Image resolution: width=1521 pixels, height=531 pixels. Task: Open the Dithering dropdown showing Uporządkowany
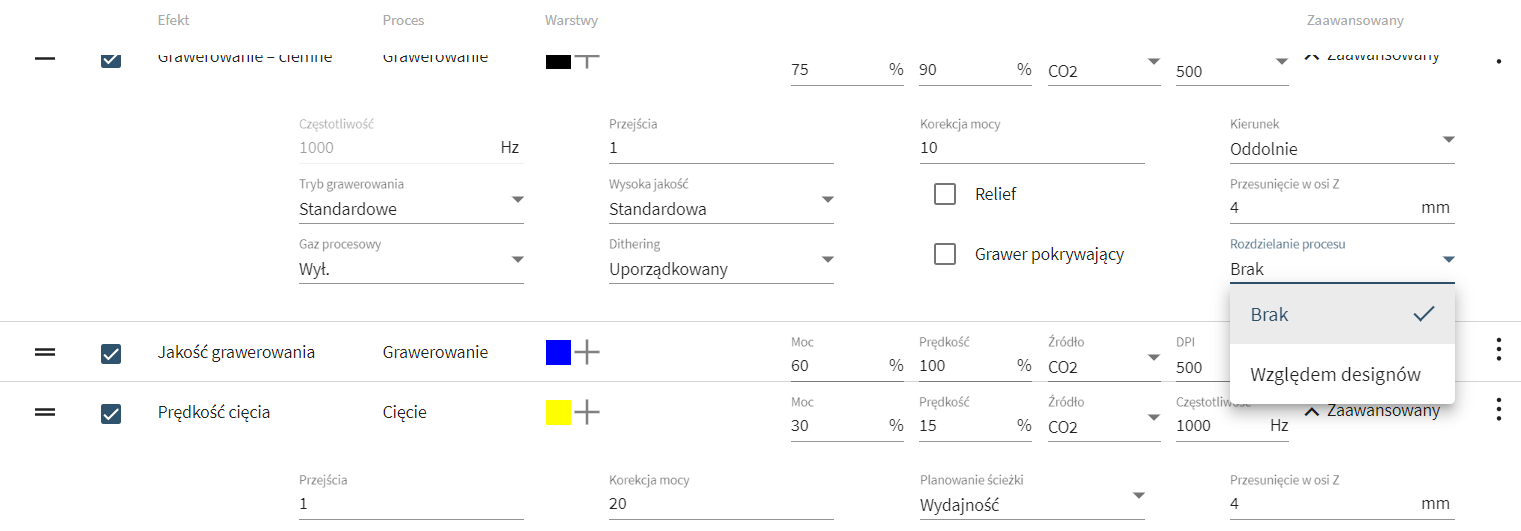(x=721, y=269)
